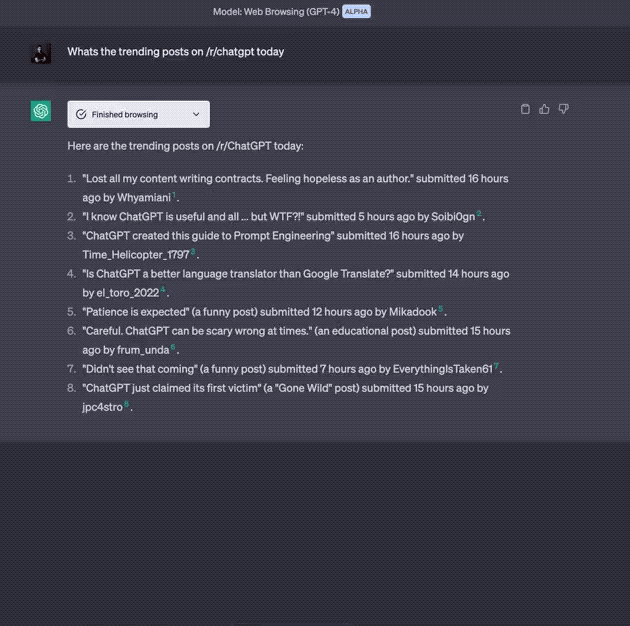This screenshot has height=626, width=630.
Task: Open citation 8 after jpc4stro
Action: pos(127,404)
